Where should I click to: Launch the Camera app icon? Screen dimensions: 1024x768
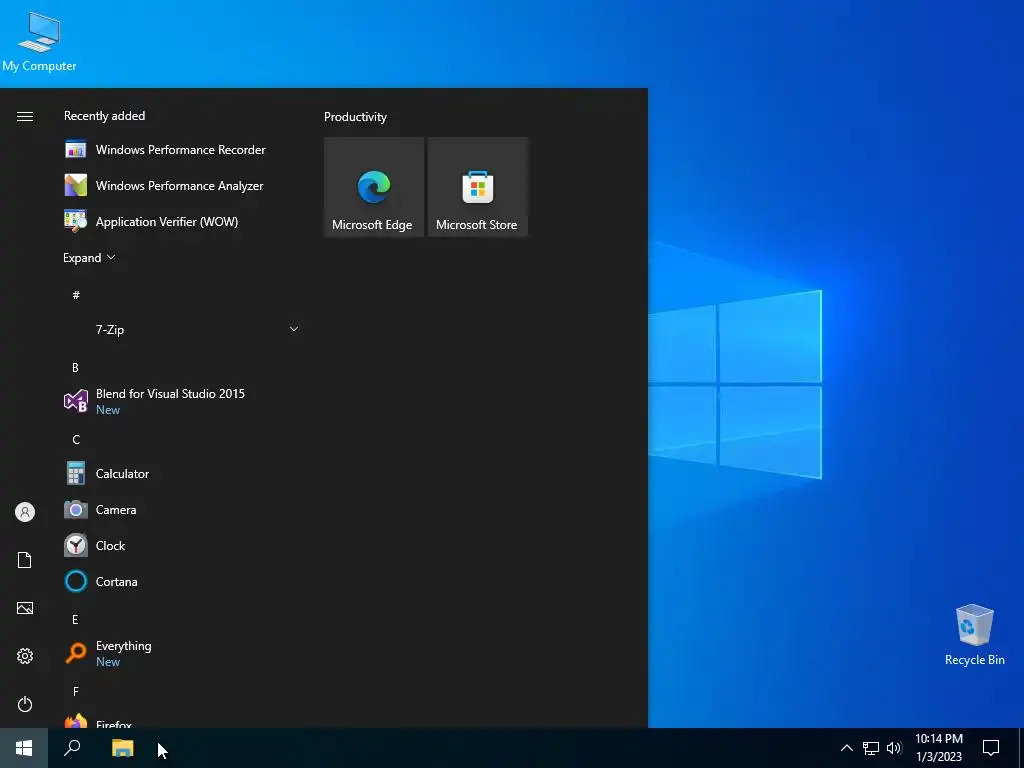pyautogui.click(x=76, y=509)
